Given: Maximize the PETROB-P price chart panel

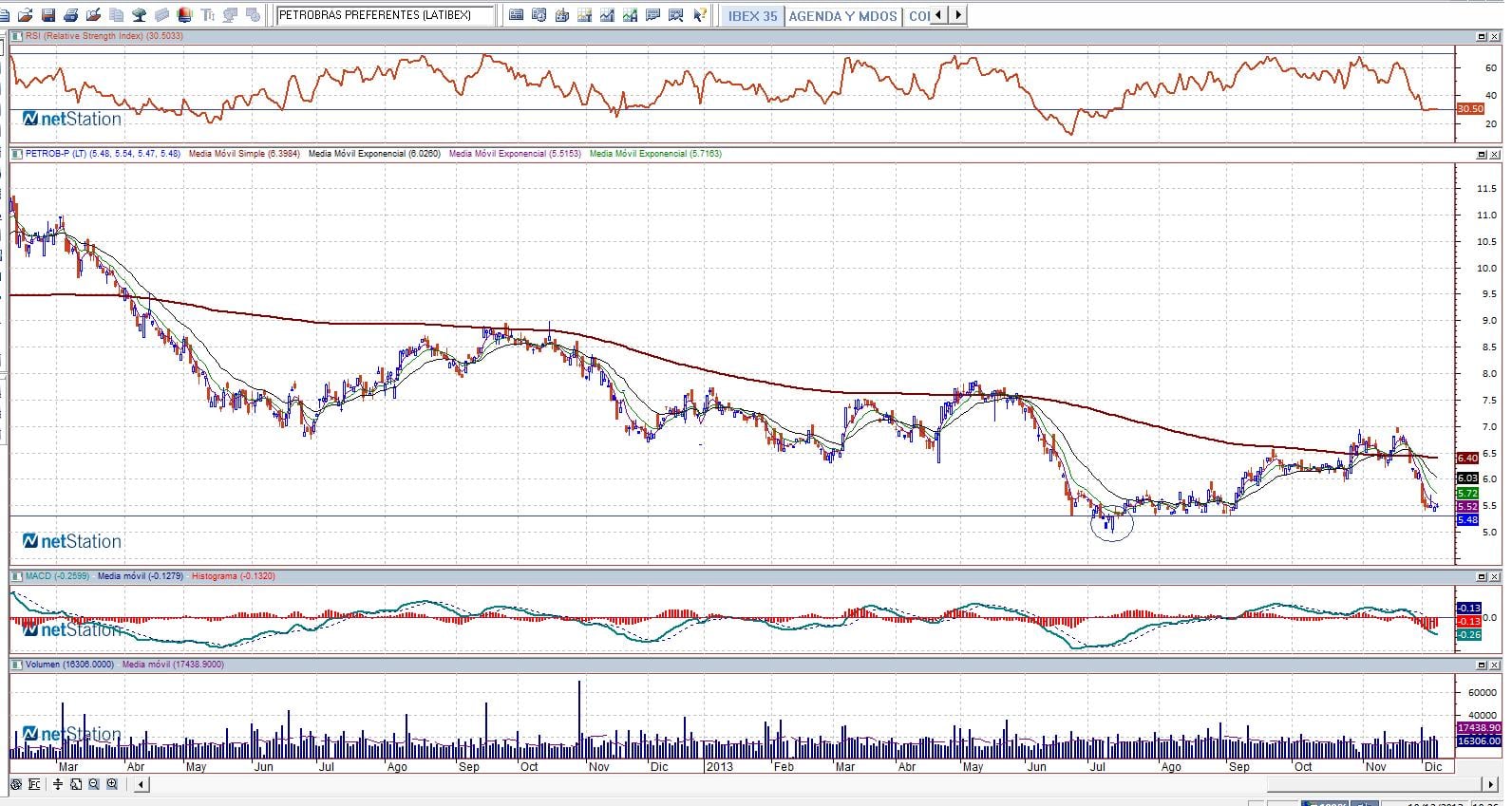Looking at the screenshot, I should point(1482,154).
